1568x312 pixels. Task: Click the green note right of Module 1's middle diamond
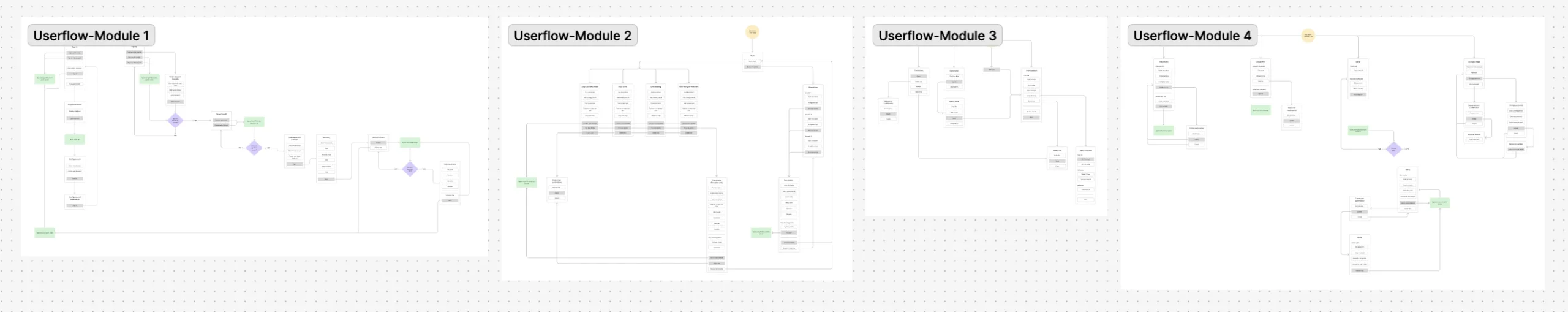[254, 122]
